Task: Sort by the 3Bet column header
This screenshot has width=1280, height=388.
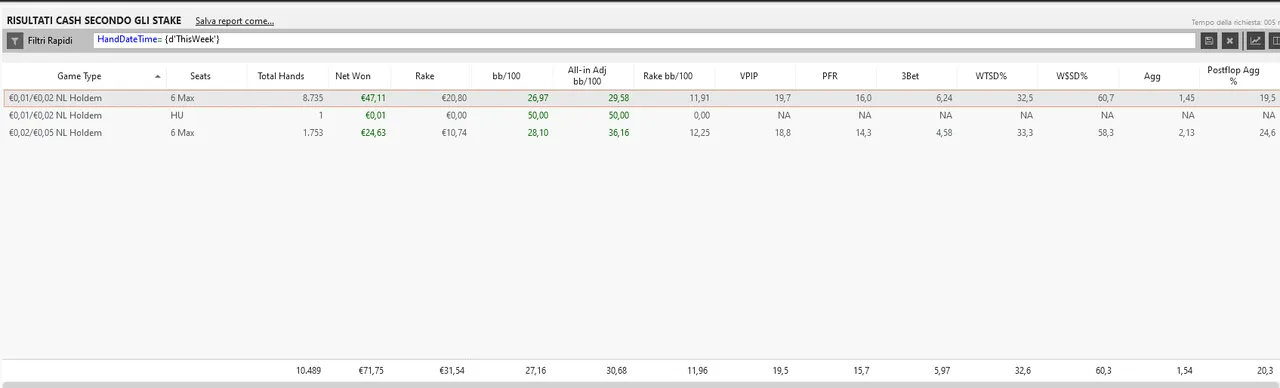Action: pos(910,76)
